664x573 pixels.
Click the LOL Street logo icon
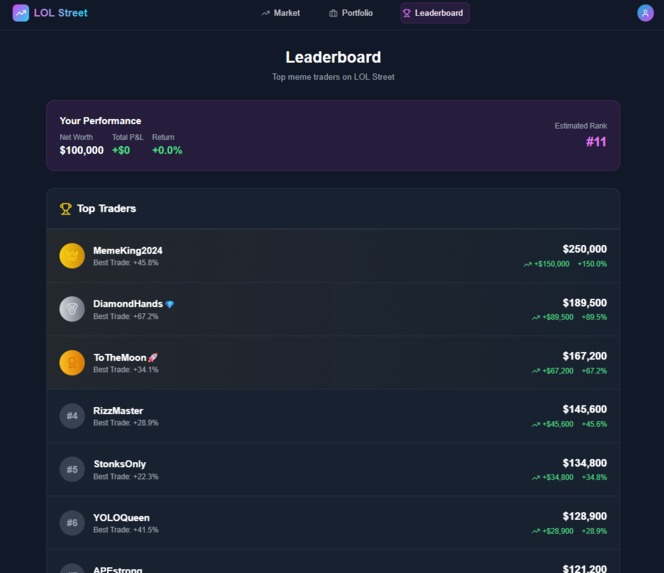tap(21, 13)
